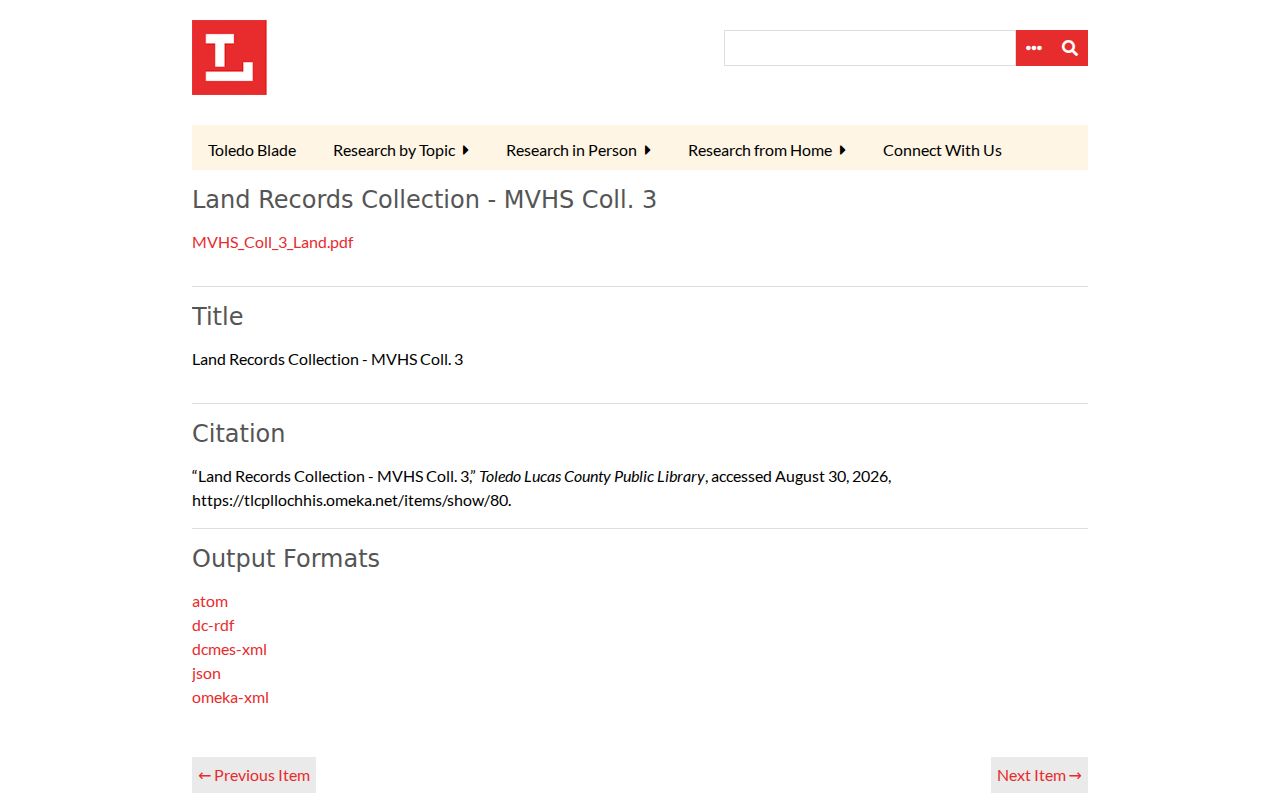The width and height of the screenshot is (1280, 800).
Task: Expand Research by Topic dropdown
Action: (x=401, y=150)
